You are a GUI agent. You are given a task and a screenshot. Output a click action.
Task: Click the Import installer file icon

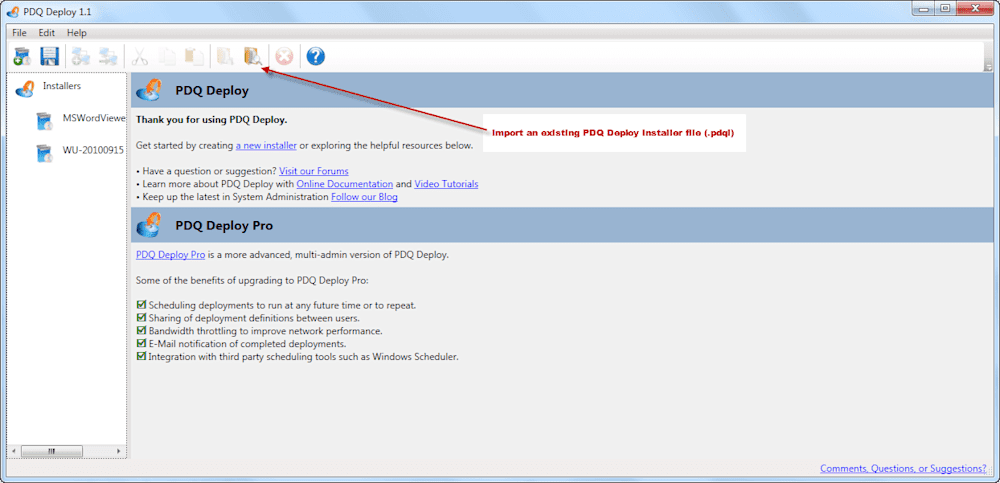pos(253,57)
